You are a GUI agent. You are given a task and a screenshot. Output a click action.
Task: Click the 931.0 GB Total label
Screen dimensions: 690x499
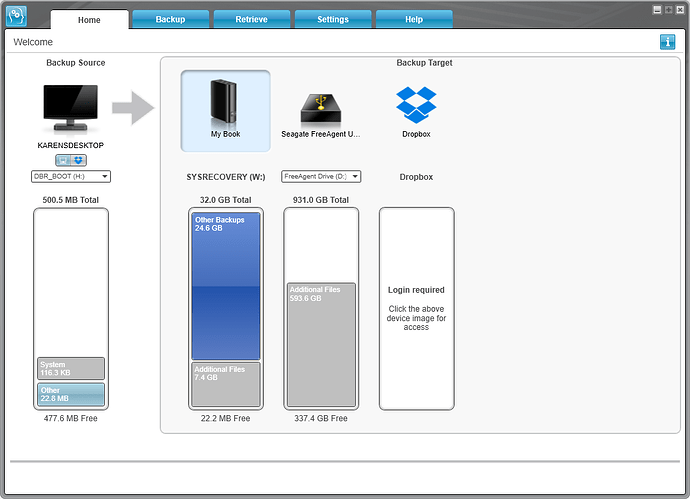[x=321, y=200]
